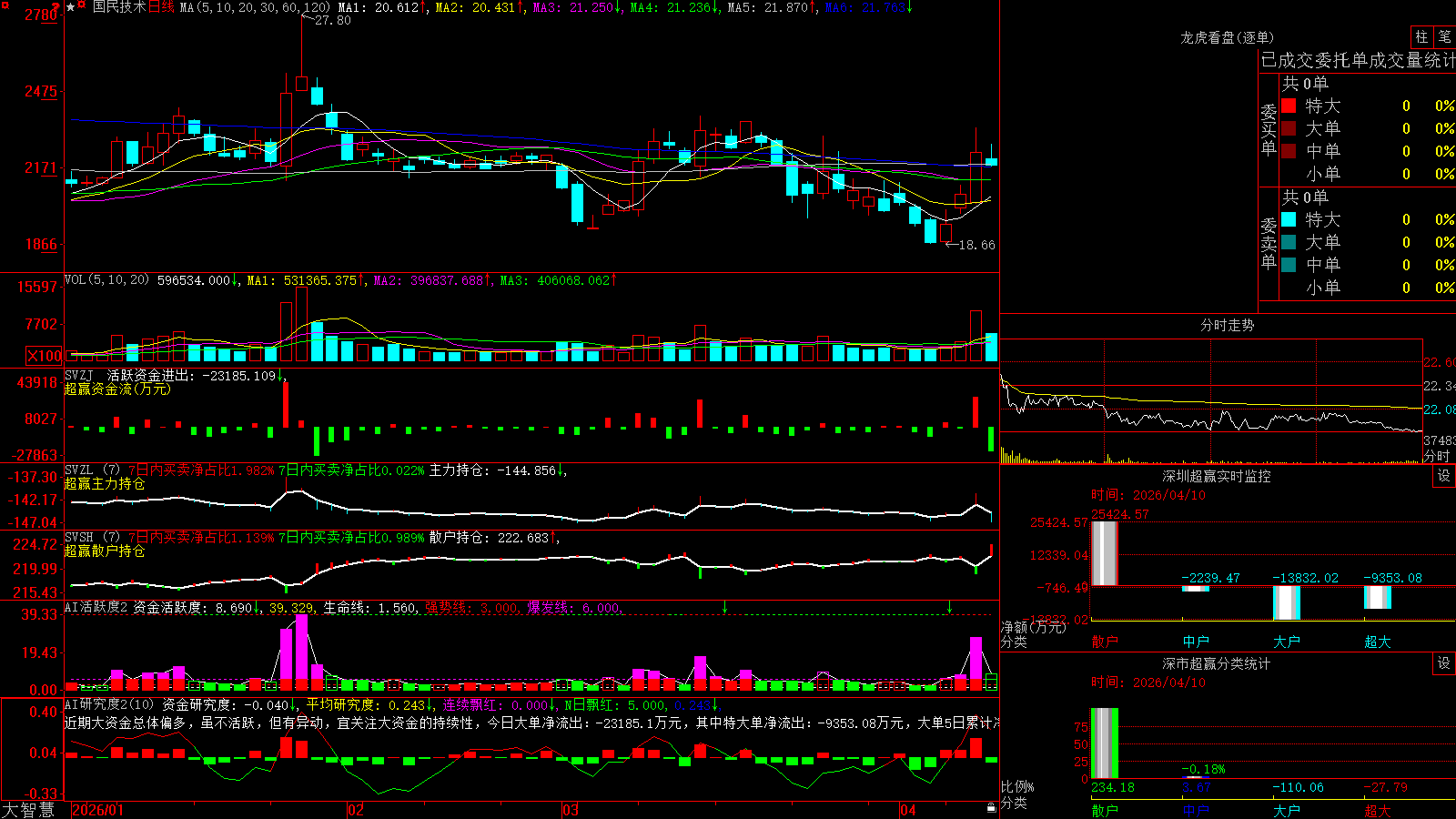The image size is (1456, 819).
Task: Click the star favorite icon before 国民技术
Action: point(71,7)
